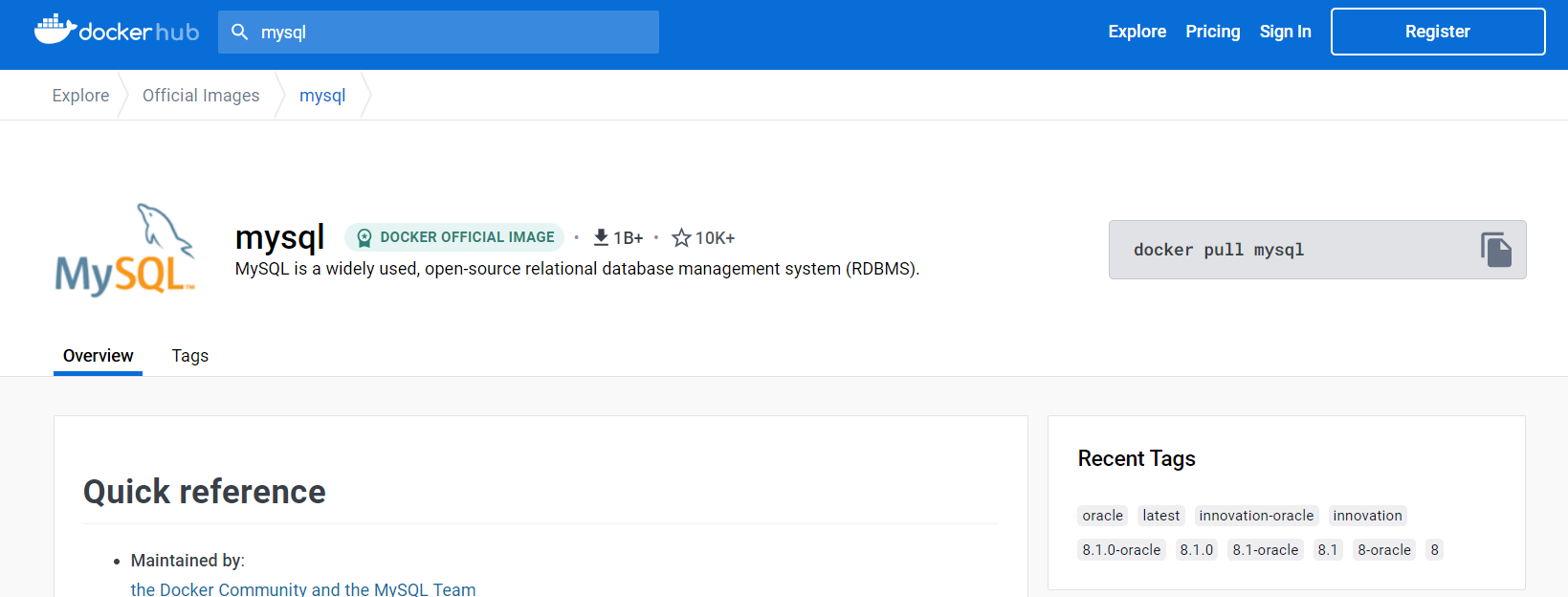Image resolution: width=1568 pixels, height=597 pixels.
Task: Select the 8.1 tag
Action: (x=1327, y=550)
